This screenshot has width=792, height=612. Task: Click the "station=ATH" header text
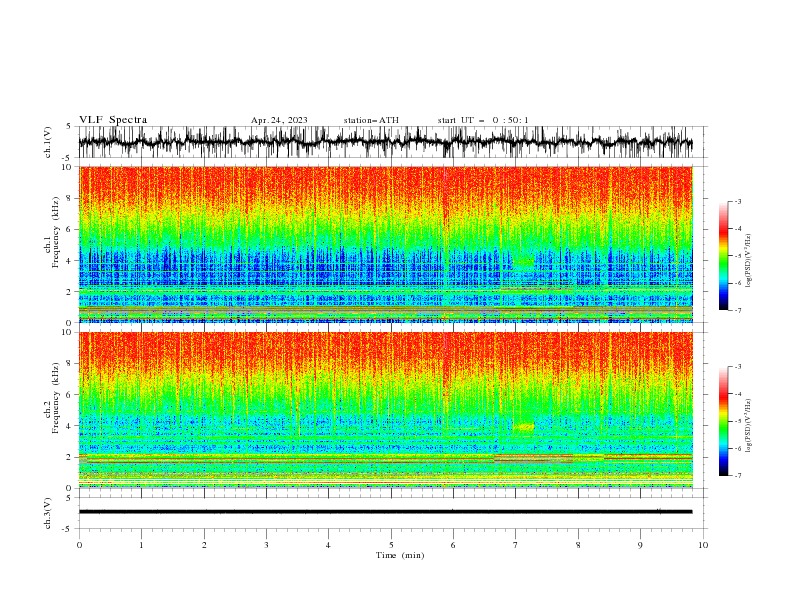[x=371, y=120]
